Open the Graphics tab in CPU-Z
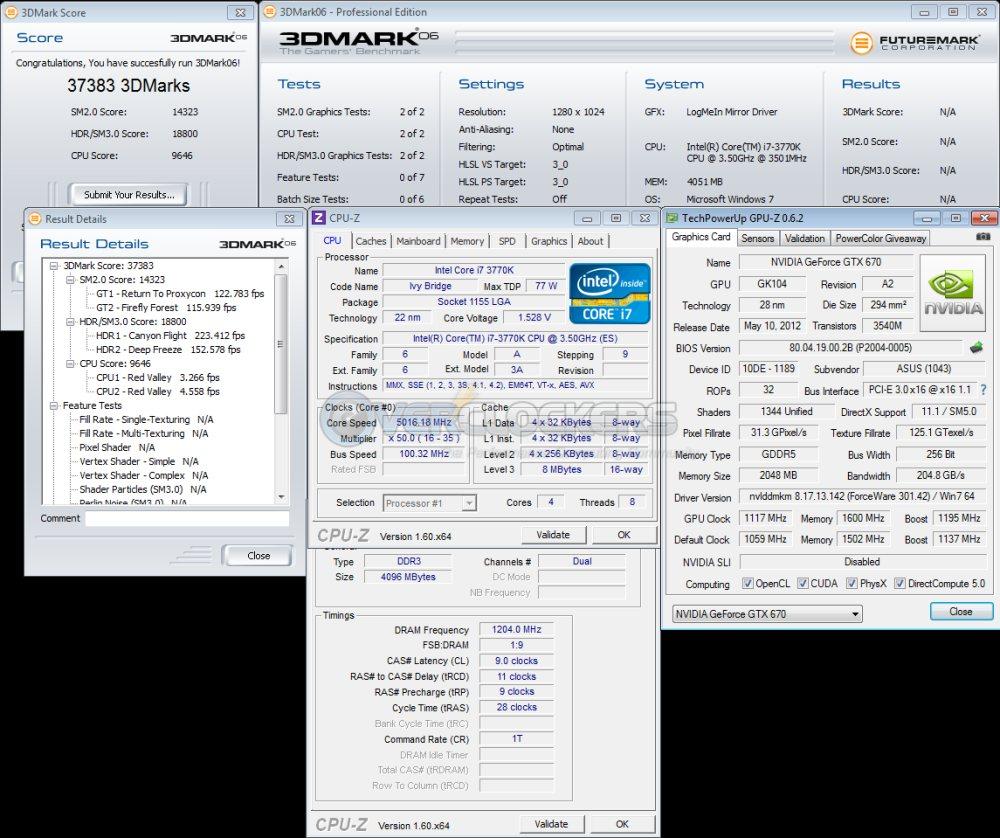 (x=548, y=241)
